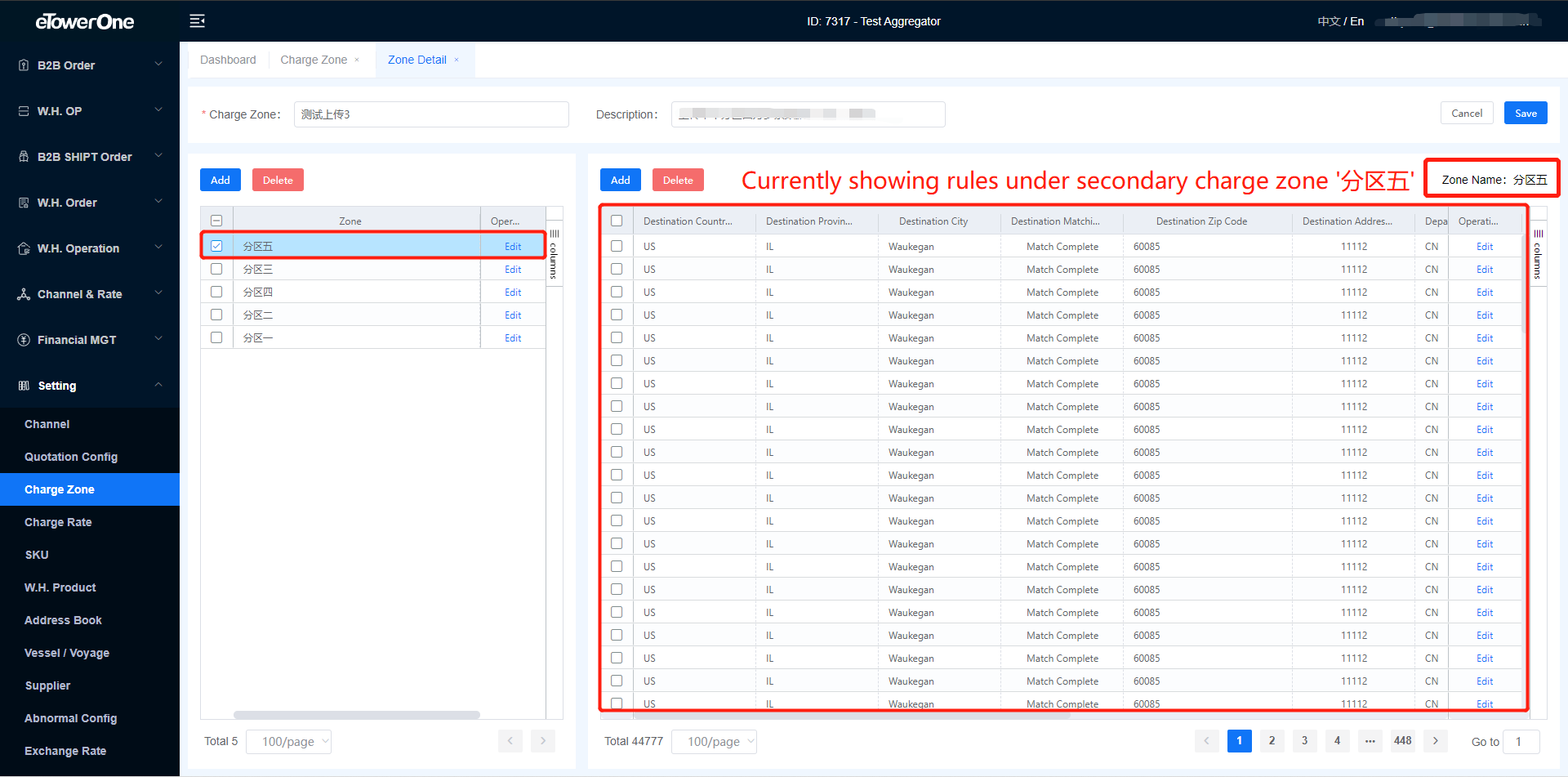1568x777 pixels.
Task: Collapse the Setting menu chevron
Action: click(x=158, y=385)
